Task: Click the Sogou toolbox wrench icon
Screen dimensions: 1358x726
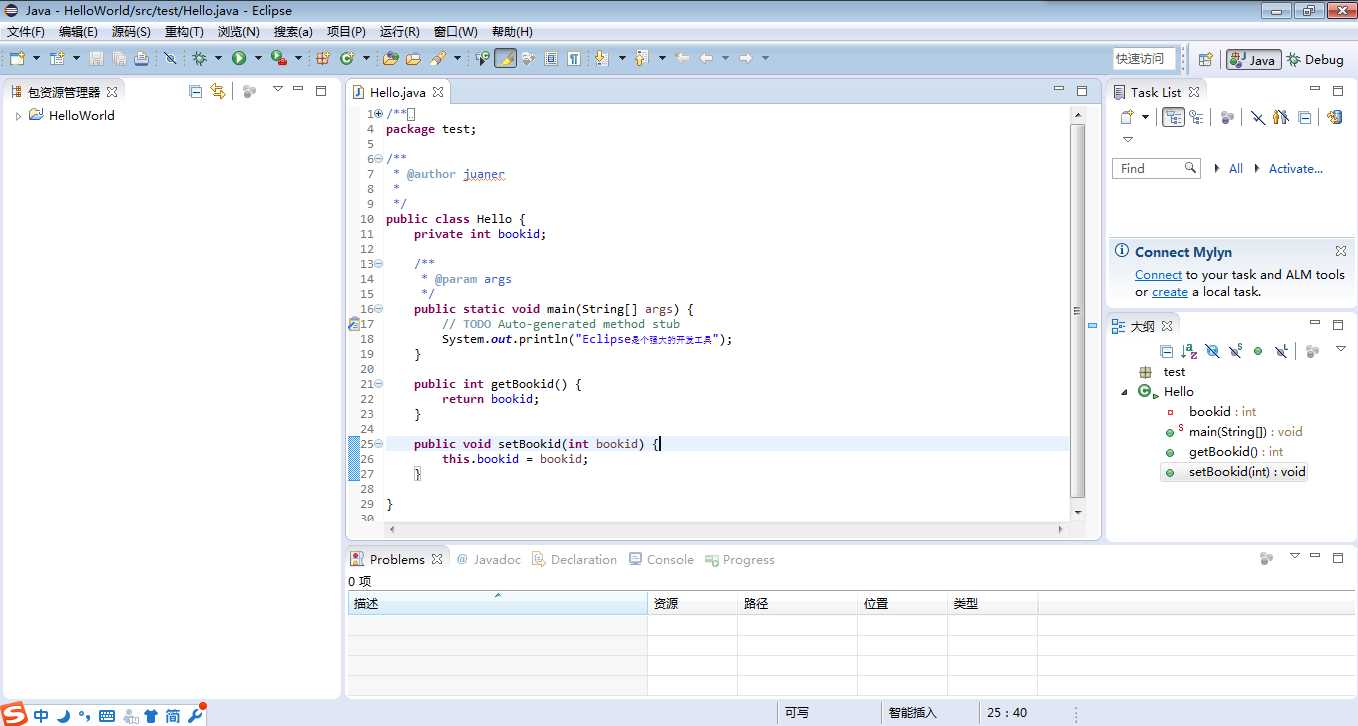Action: [x=195, y=714]
